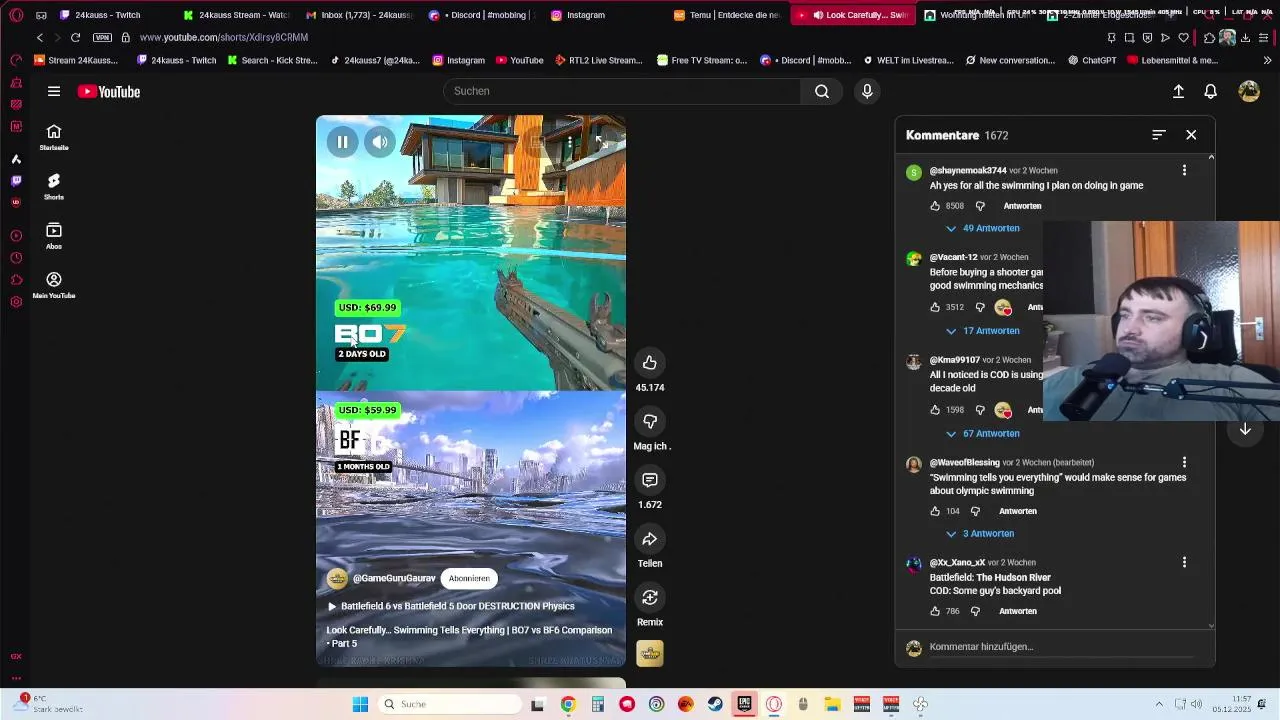1280x720 pixels.
Task: Open comment sort options
Action: tap(1158, 135)
